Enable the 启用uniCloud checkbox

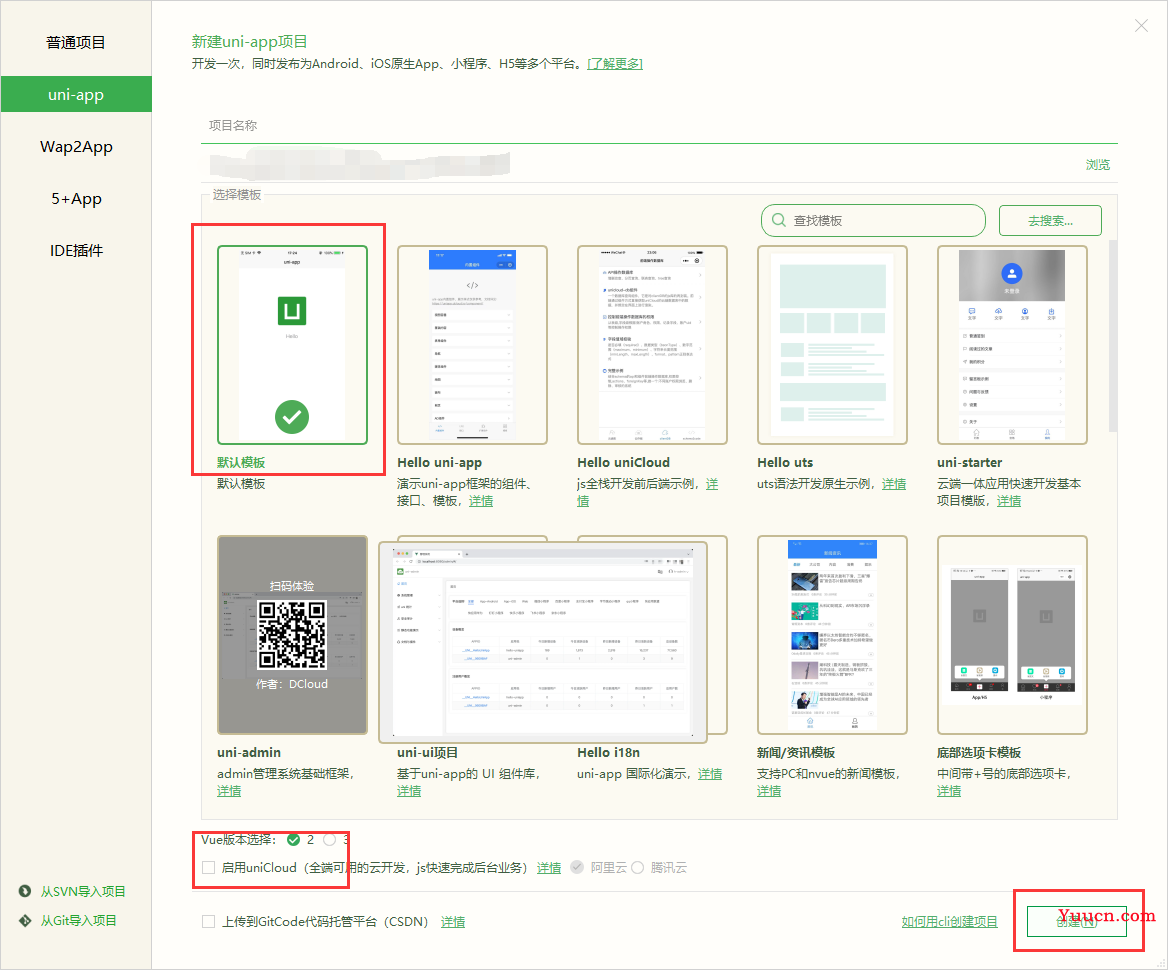[x=209, y=867]
